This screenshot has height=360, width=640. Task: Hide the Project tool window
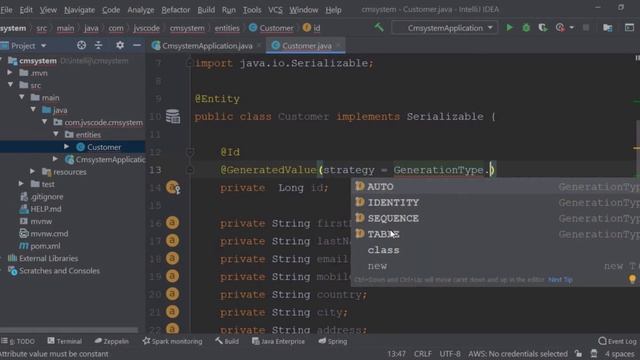pos(137,45)
